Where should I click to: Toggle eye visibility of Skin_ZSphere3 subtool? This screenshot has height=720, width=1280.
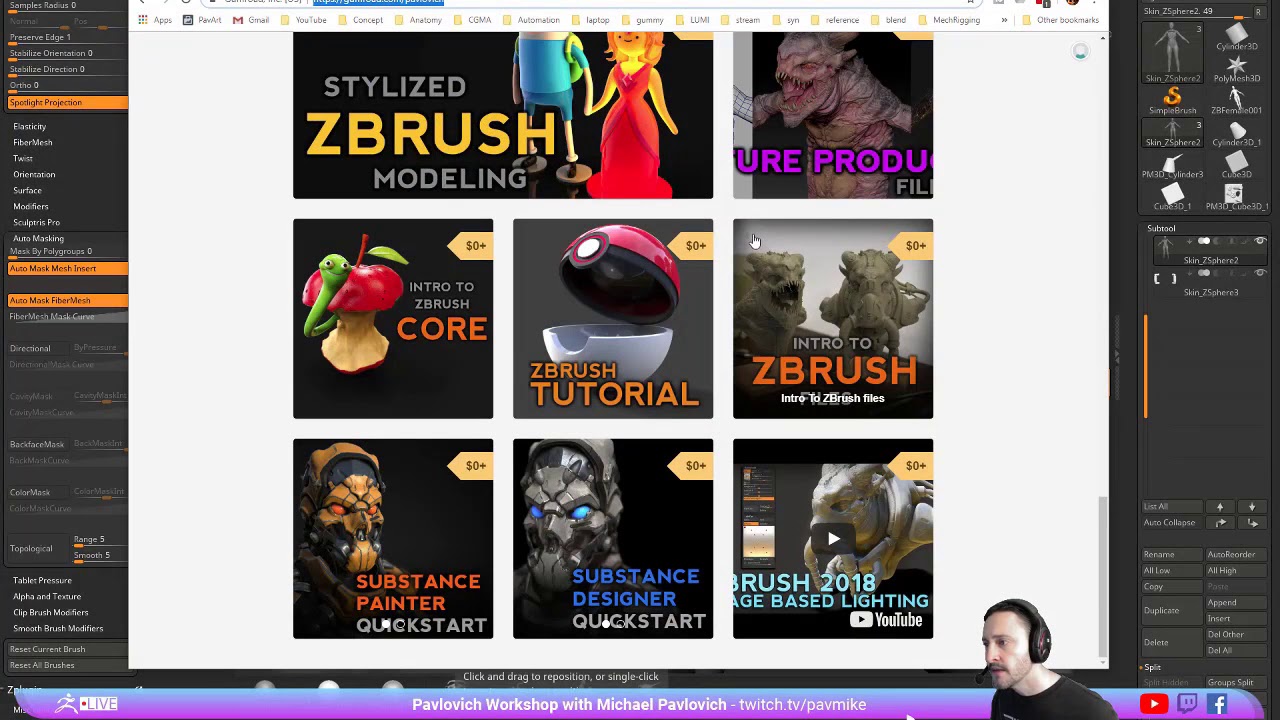1260,274
